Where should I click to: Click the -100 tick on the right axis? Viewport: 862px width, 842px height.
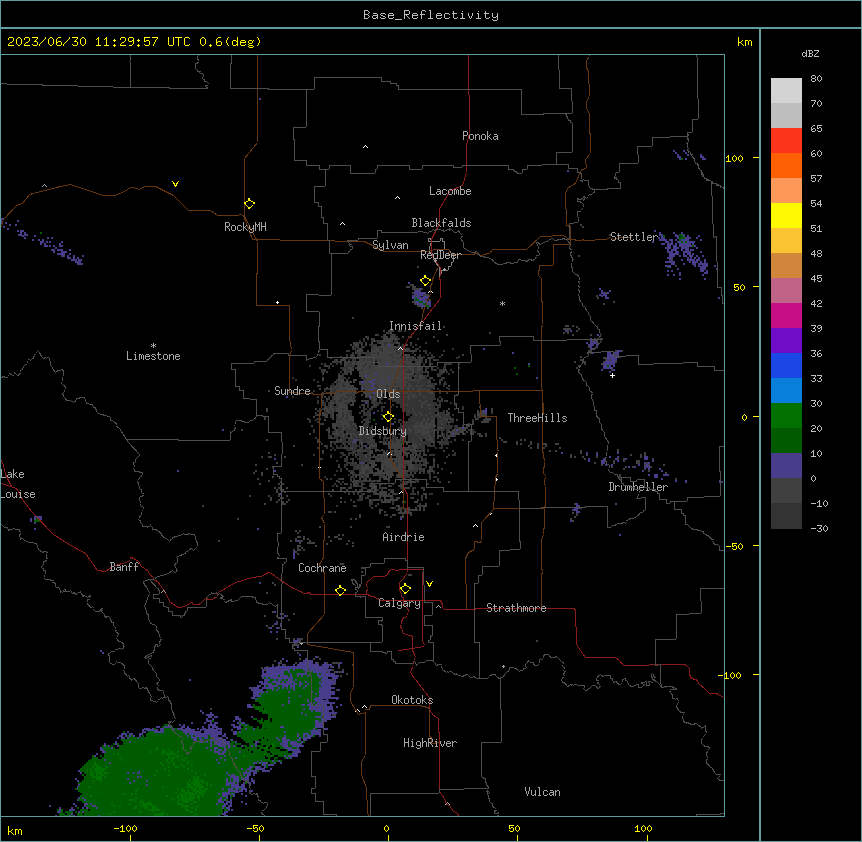[x=731, y=675]
